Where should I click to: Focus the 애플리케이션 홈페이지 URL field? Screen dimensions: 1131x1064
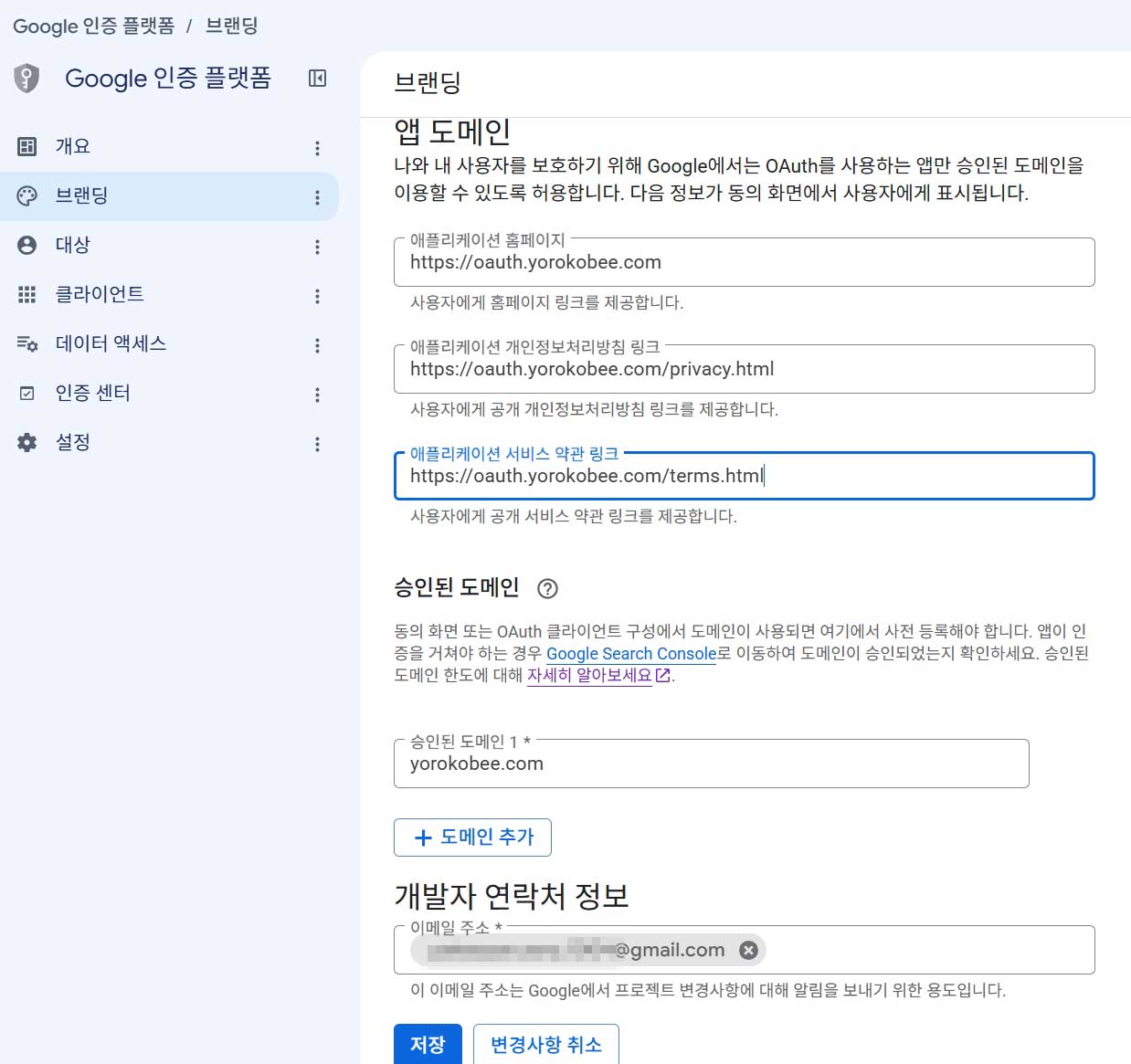pyautogui.click(x=745, y=262)
